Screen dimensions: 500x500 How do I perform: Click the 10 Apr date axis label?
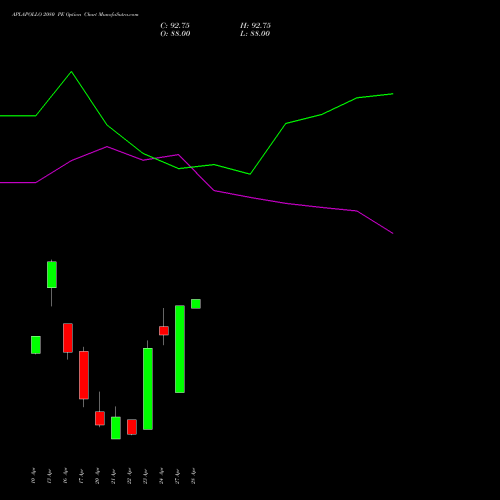33,476
